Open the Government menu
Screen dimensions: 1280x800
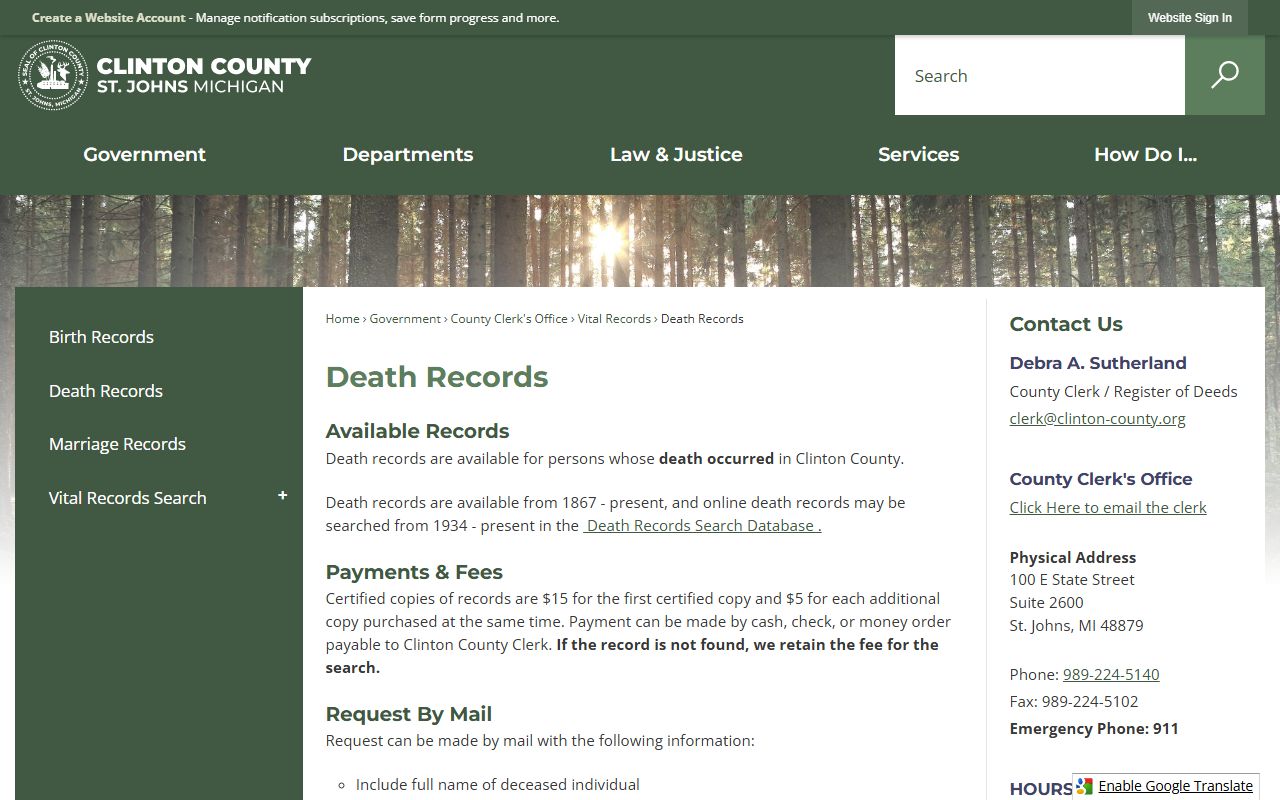coord(144,154)
